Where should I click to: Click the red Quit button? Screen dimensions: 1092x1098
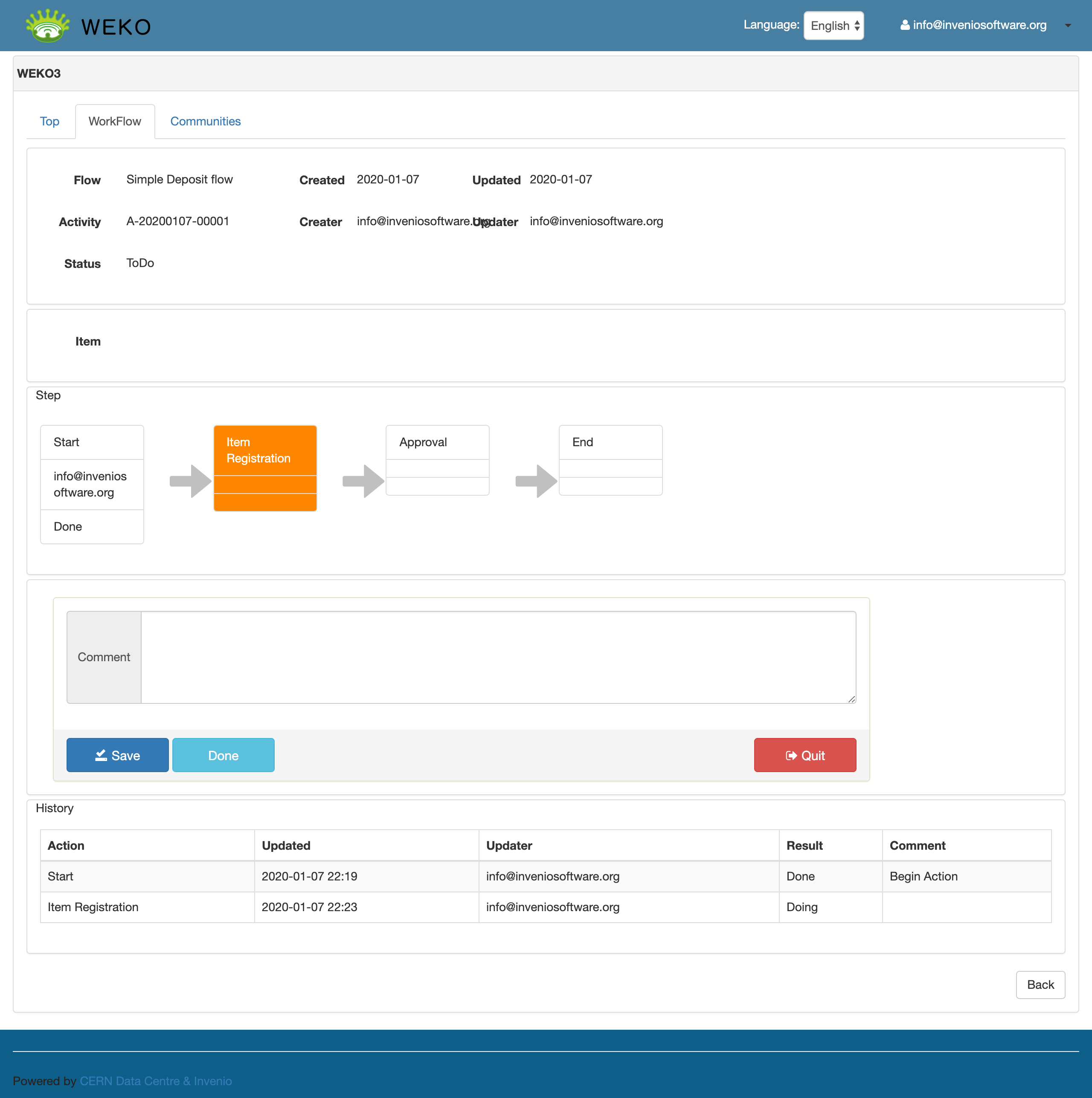[x=804, y=755]
